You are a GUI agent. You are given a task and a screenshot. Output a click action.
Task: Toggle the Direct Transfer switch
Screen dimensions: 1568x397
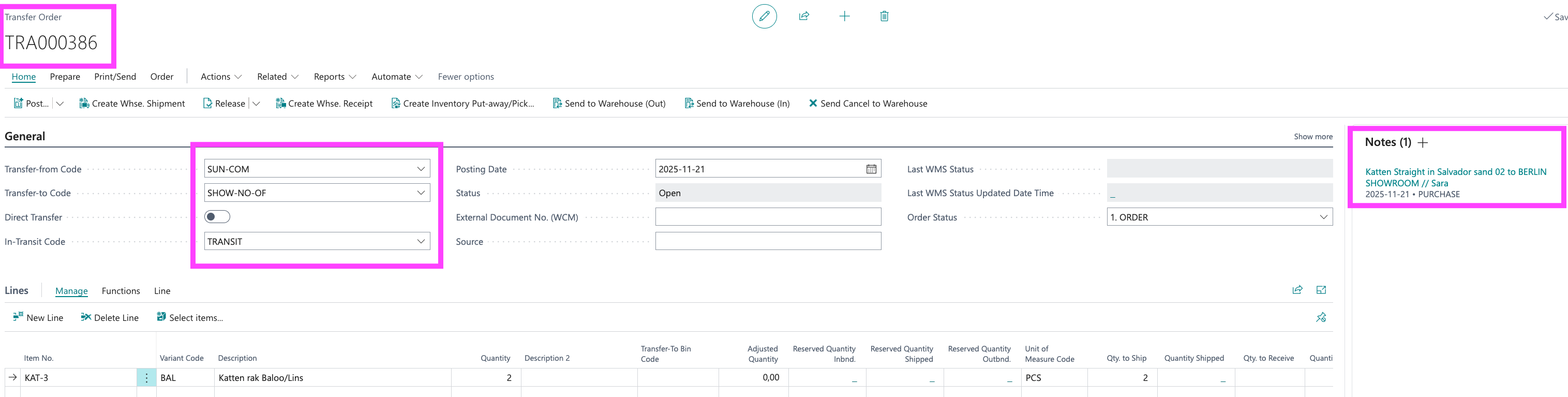tap(217, 217)
